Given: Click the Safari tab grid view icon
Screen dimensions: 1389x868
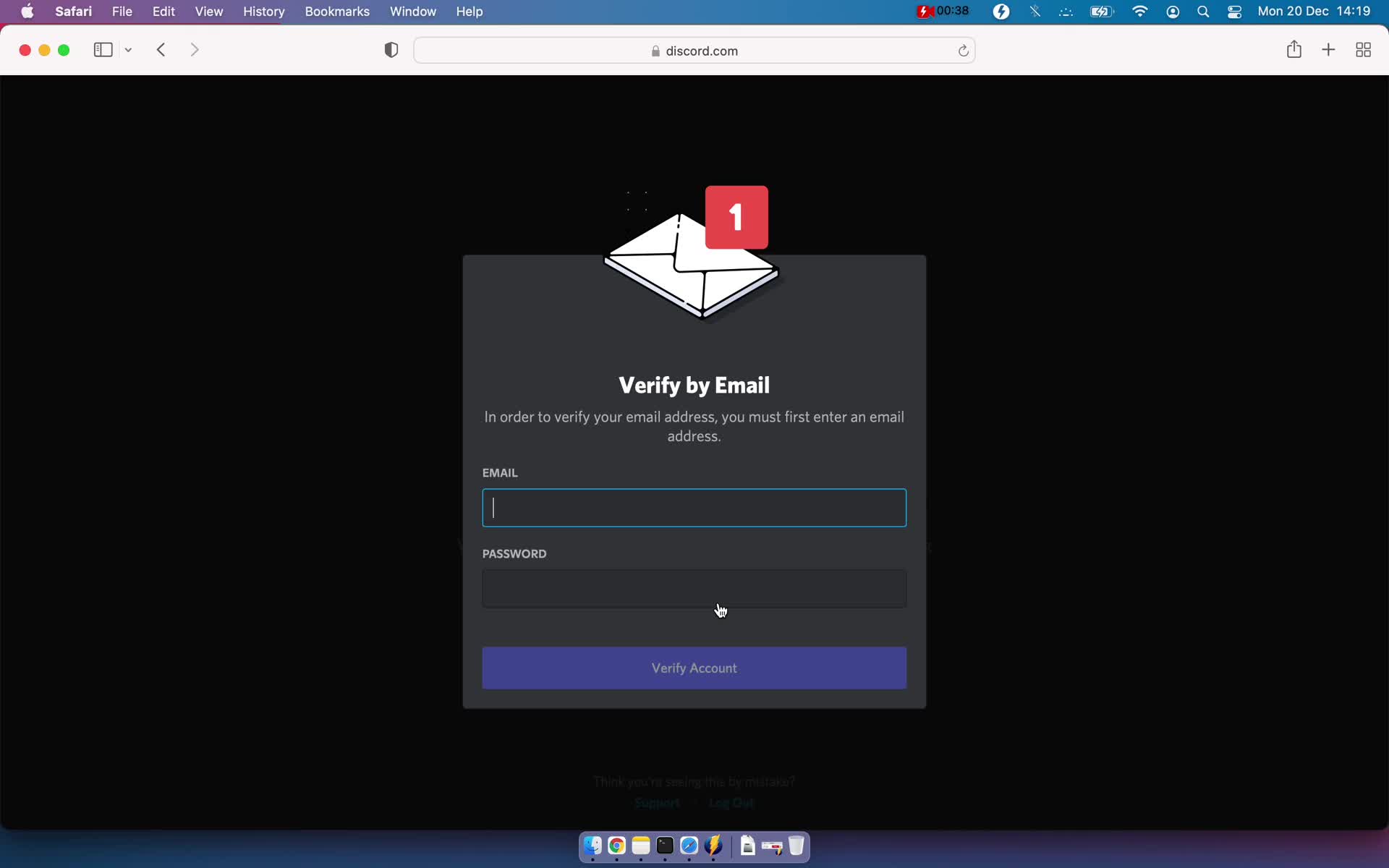Looking at the screenshot, I should 1364,50.
